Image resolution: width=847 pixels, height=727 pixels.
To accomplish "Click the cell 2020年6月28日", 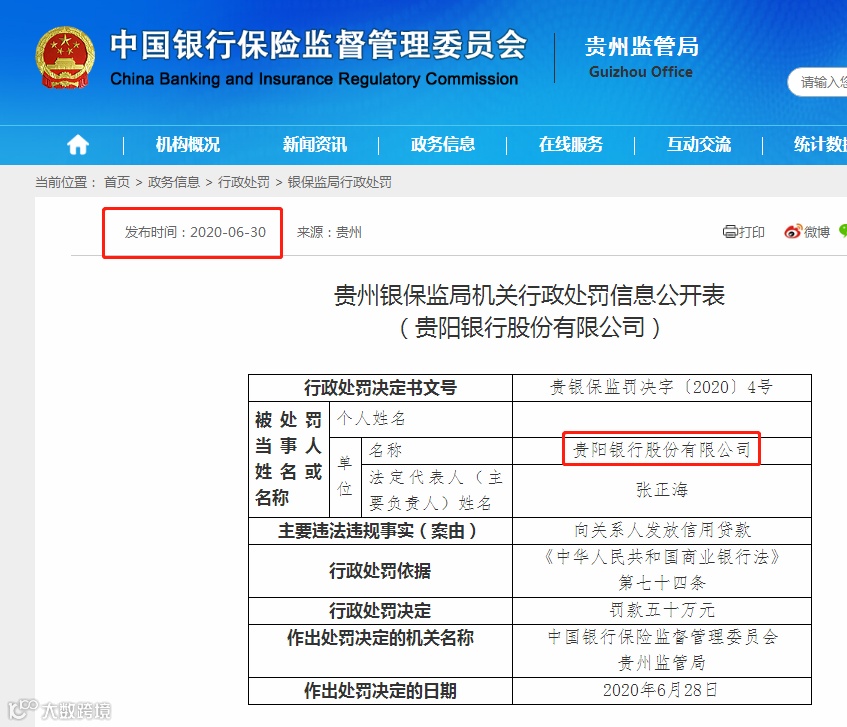I will coord(662,690).
